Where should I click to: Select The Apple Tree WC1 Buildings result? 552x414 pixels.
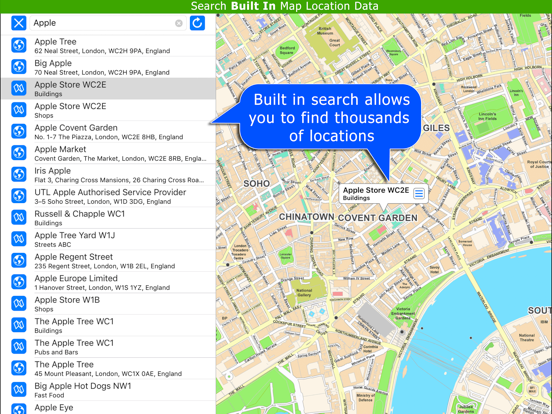point(108,325)
